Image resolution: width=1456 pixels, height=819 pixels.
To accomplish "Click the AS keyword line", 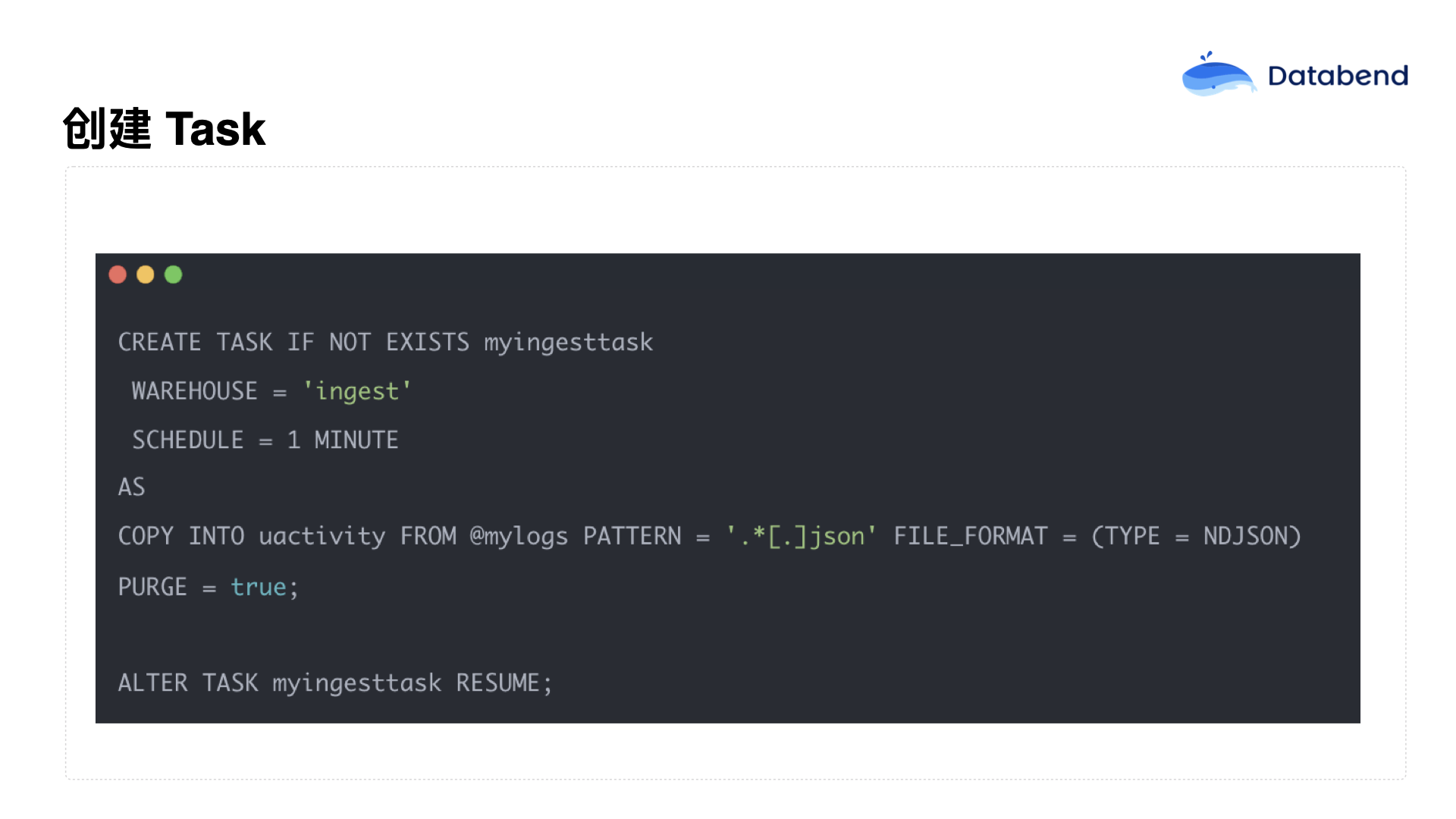I will [131, 487].
